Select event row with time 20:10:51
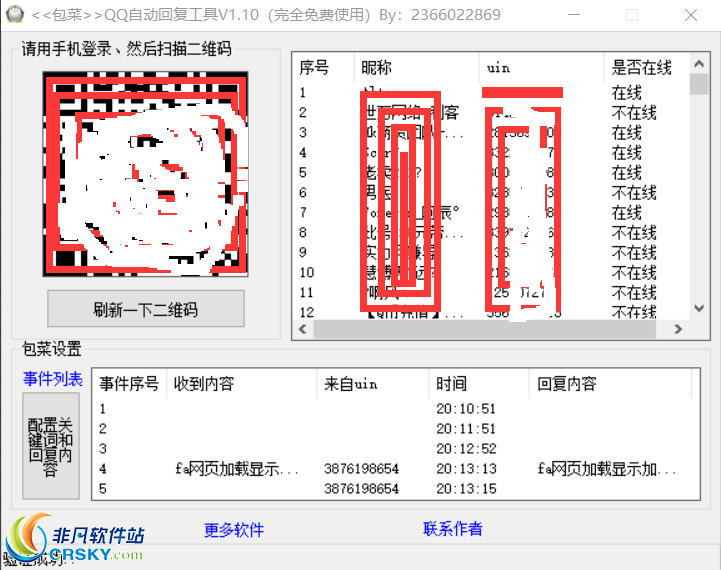Viewport: 721px width, 570px height. (x=396, y=408)
